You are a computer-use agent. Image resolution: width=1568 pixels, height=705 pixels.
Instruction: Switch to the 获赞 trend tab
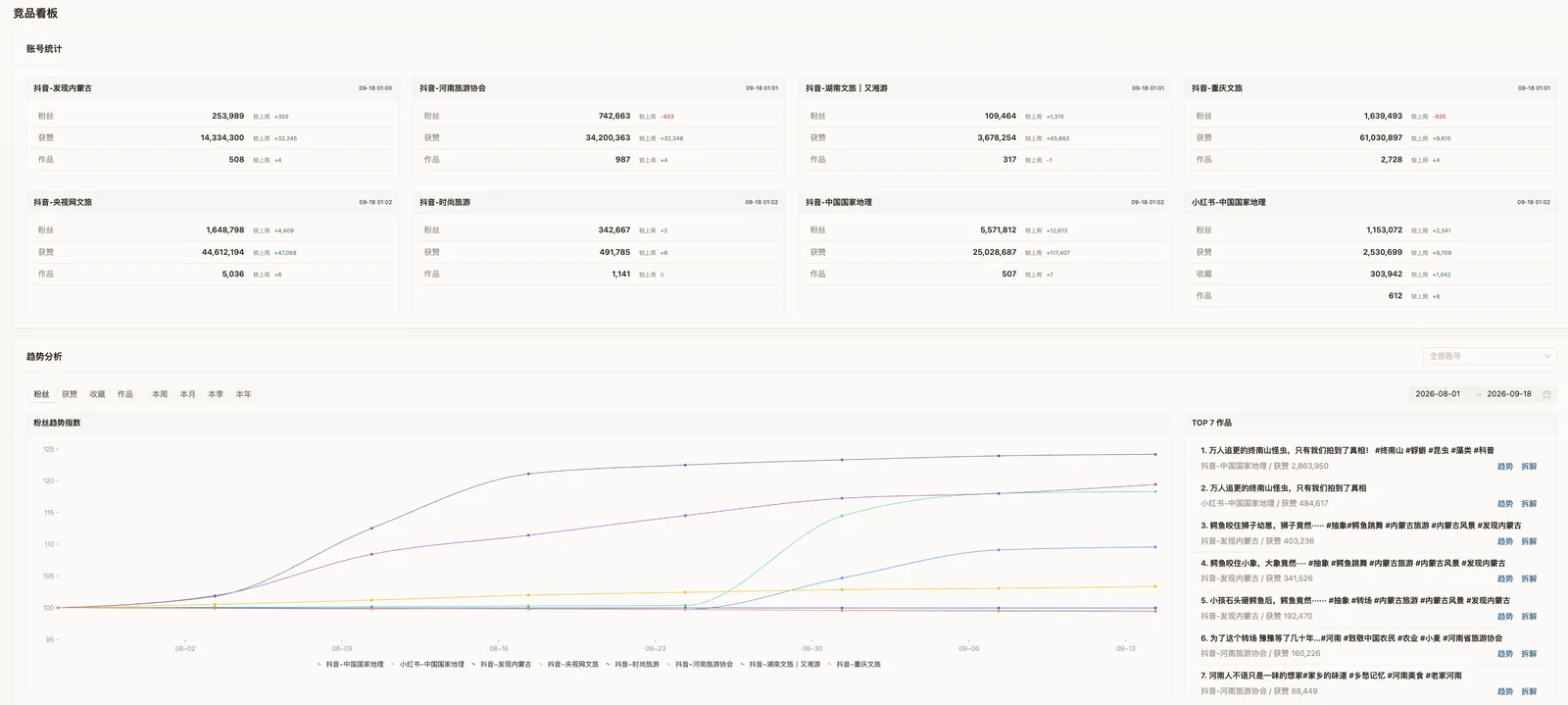tap(70, 394)
